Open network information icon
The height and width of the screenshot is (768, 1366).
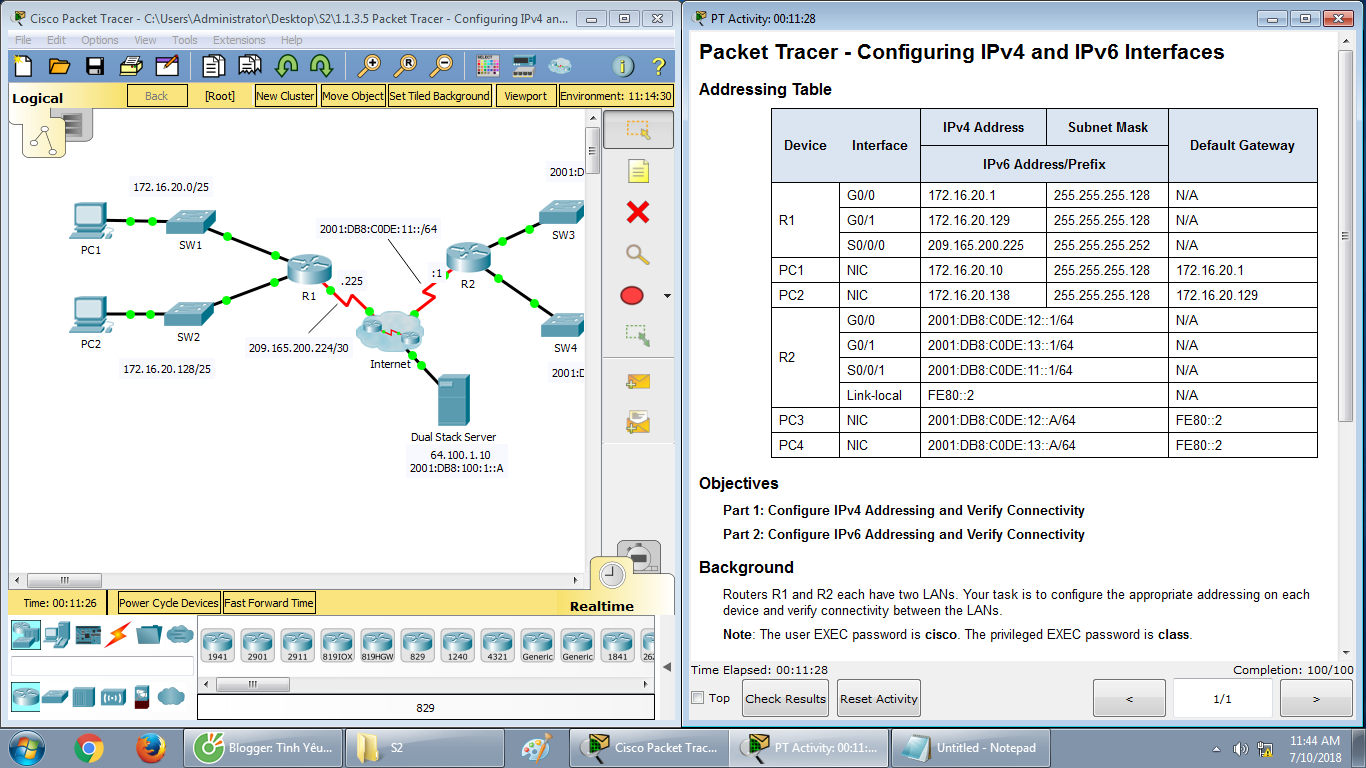point(623,66)
